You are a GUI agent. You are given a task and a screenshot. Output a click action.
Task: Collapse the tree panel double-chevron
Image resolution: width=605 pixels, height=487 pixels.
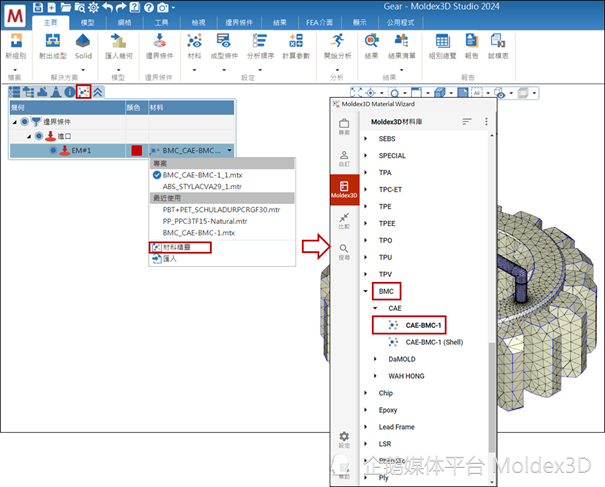tap(98, 92)
